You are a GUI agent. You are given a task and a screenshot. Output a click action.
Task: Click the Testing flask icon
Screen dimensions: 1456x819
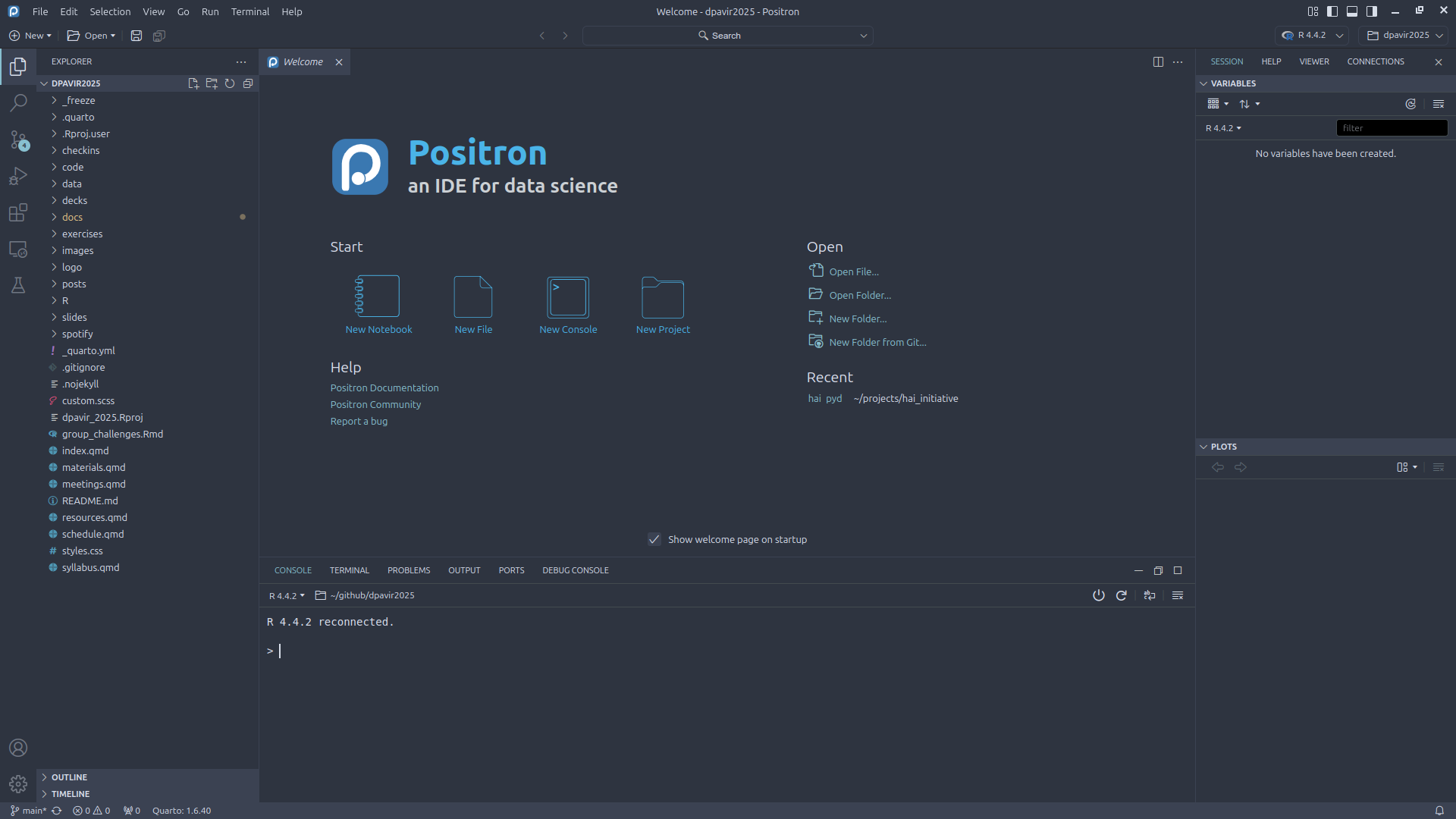pyautogui.click(x=18, y=285)
